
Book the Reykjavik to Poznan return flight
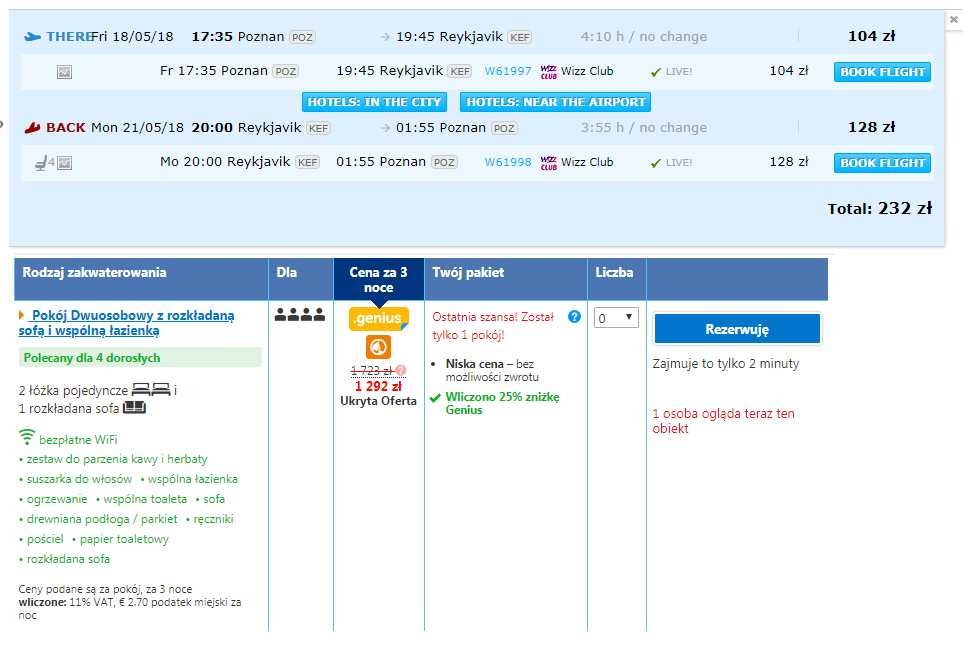click(882, 163)
